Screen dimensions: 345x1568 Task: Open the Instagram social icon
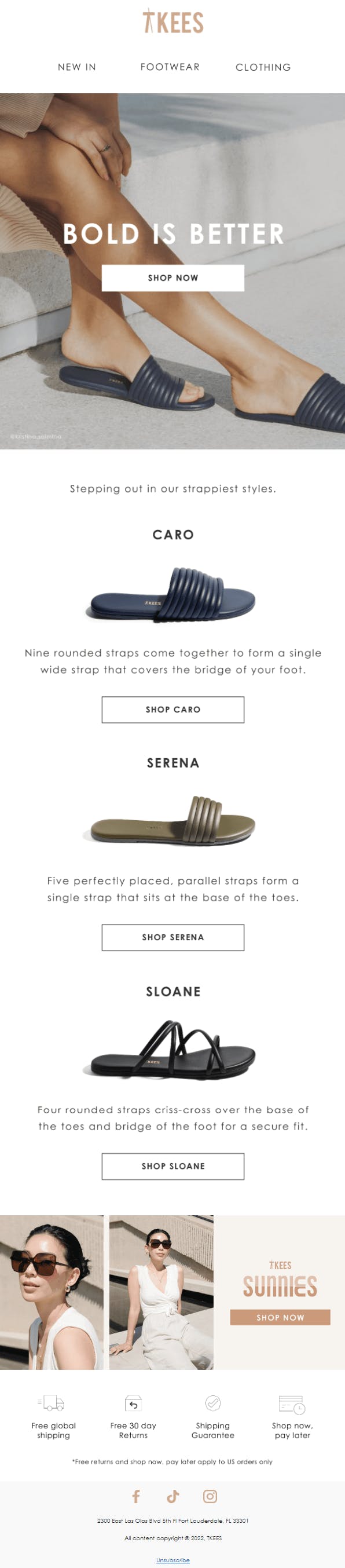(210, 1496)
